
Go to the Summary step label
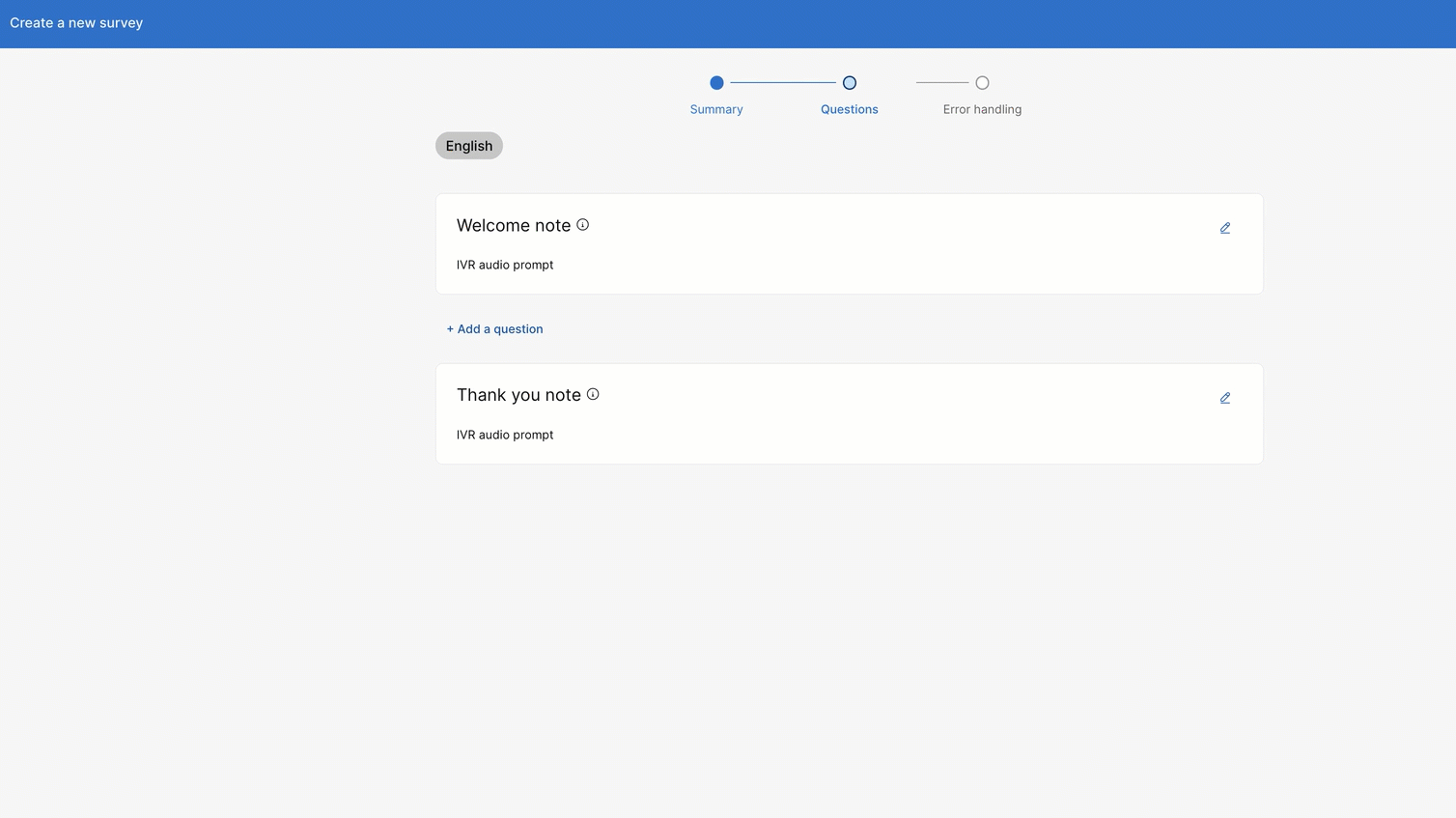point(716,109)
